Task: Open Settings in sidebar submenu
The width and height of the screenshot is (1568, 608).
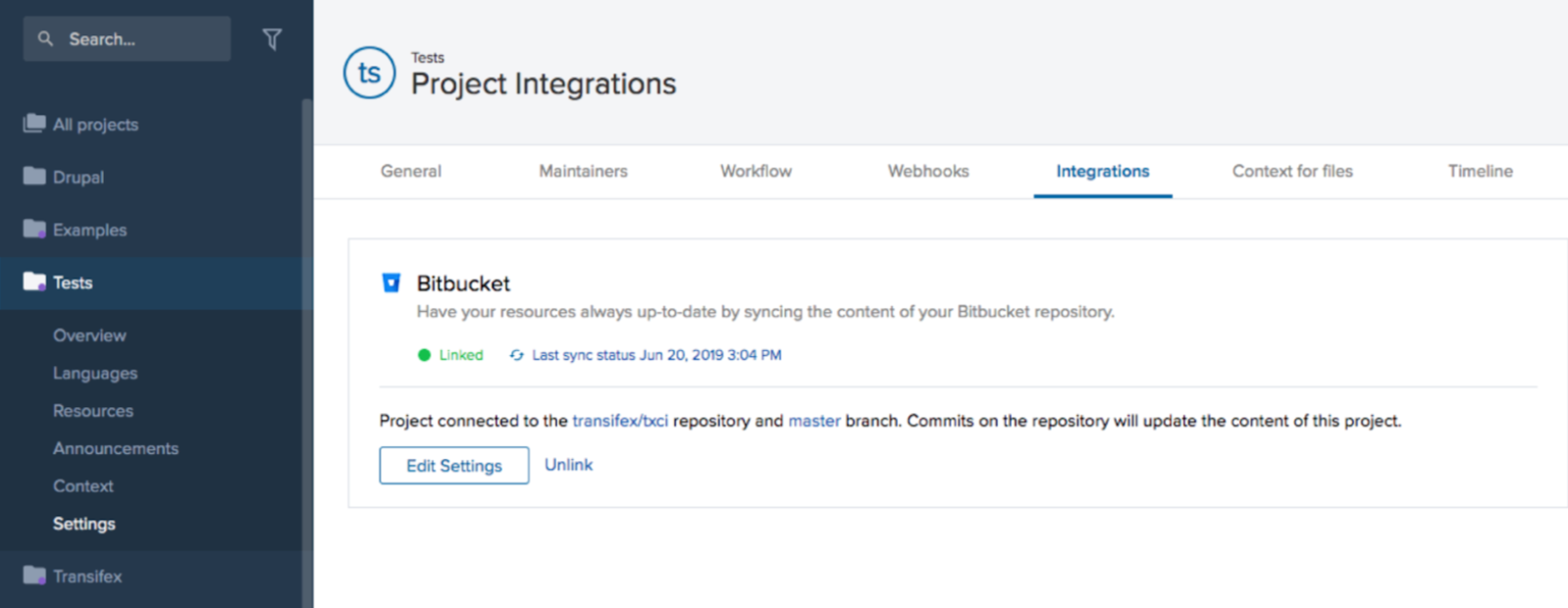Action: (84, 524)
